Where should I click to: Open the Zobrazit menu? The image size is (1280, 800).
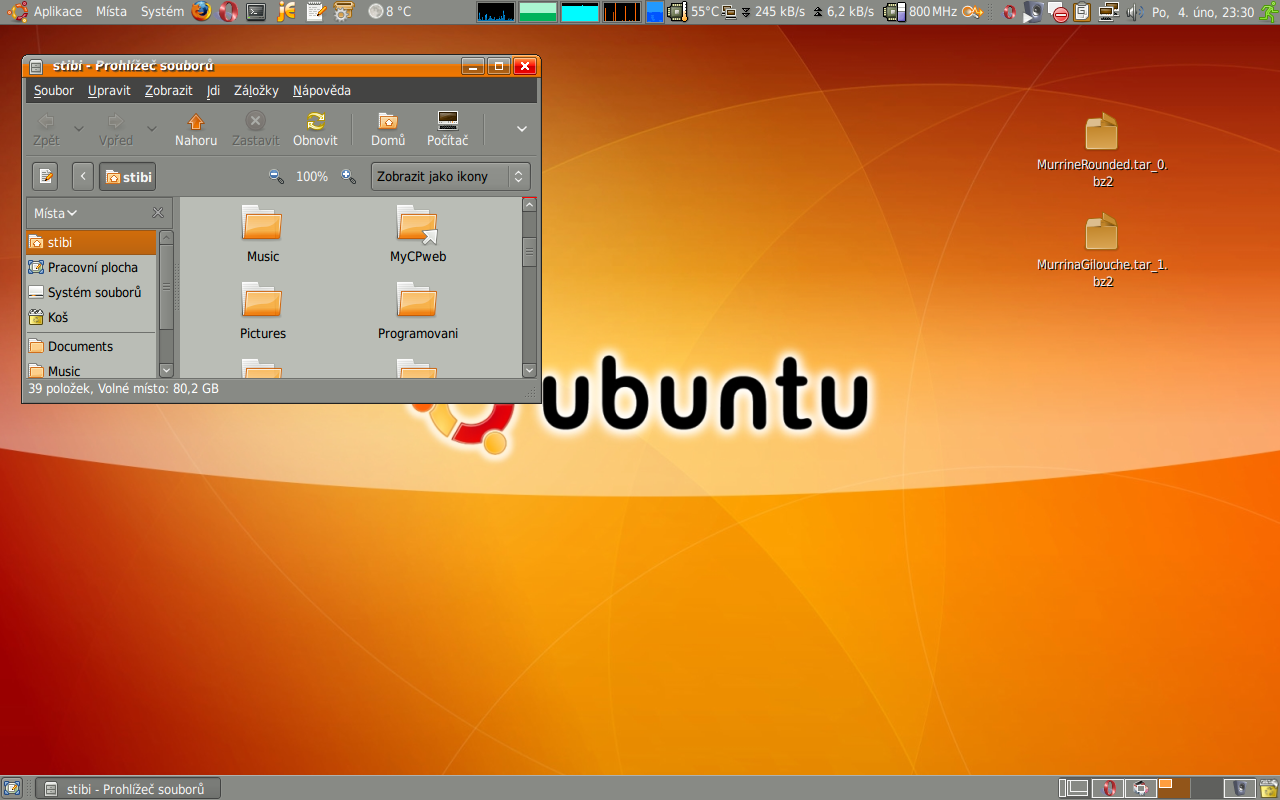click(168, 90)
